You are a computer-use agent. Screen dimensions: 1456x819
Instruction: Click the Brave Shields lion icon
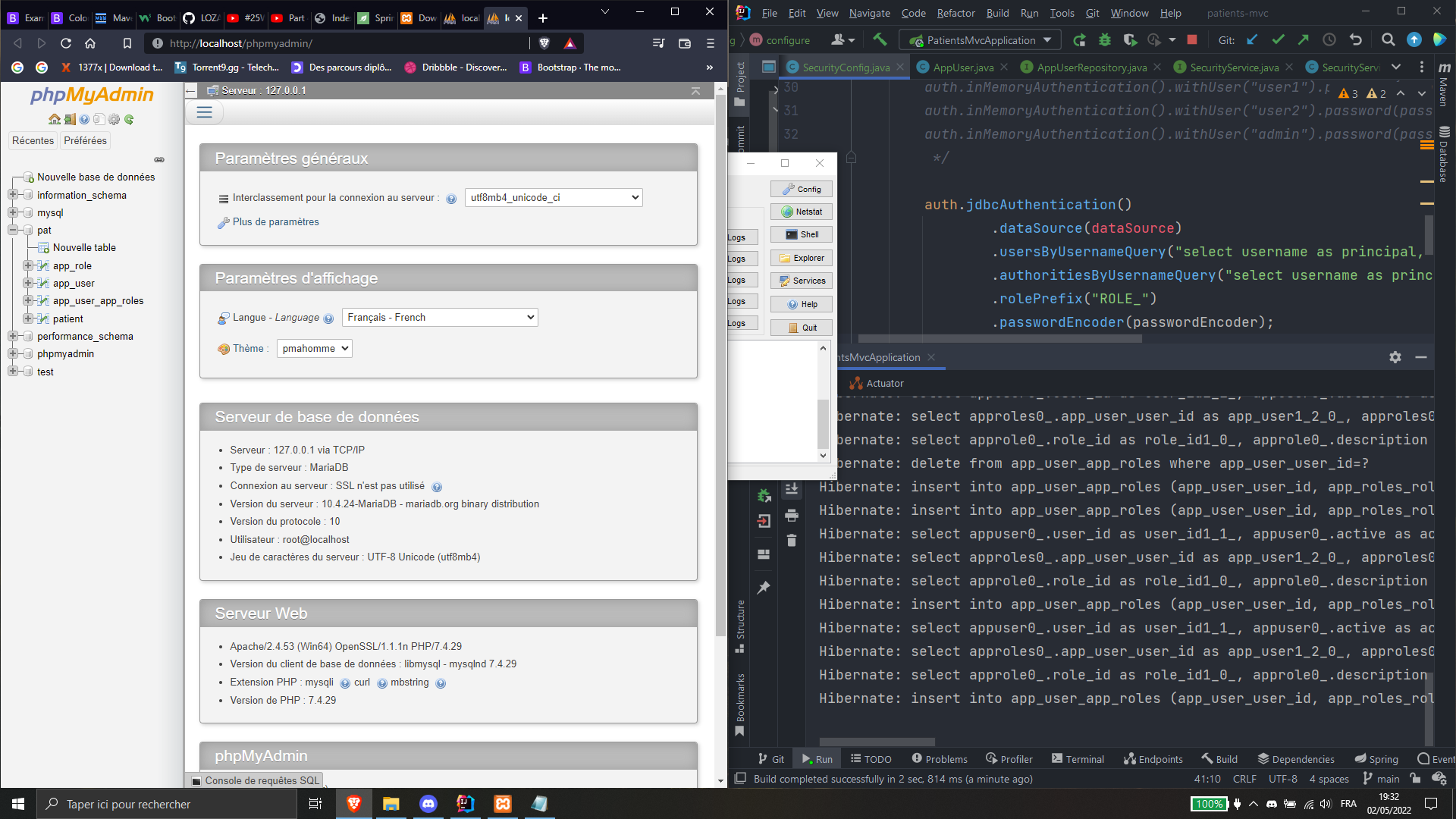point(544,43)
